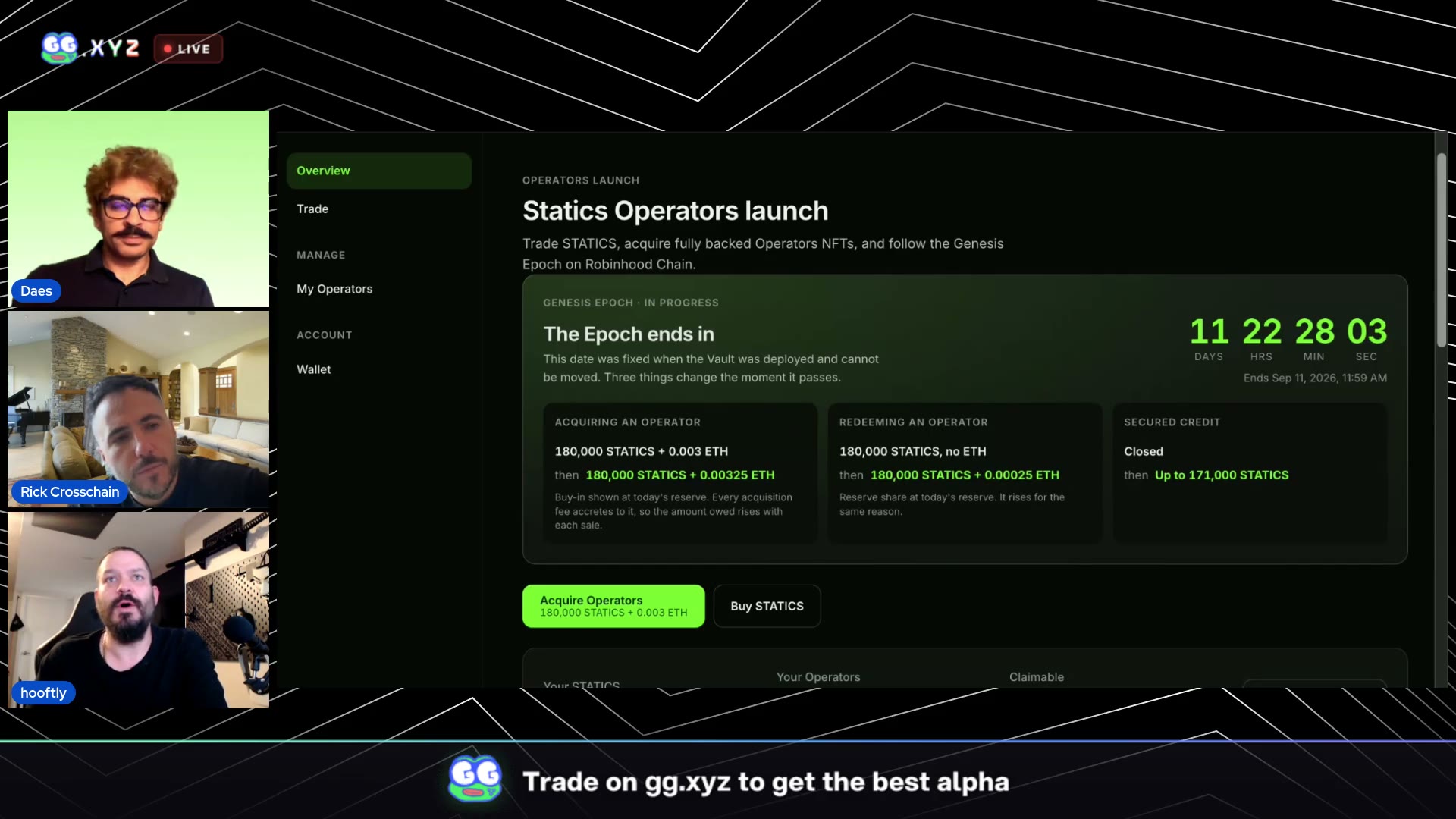Click the Claimable column label
Viewport: 1456px width, 819px height.
pyautogui.click(x=1036, y=677)
